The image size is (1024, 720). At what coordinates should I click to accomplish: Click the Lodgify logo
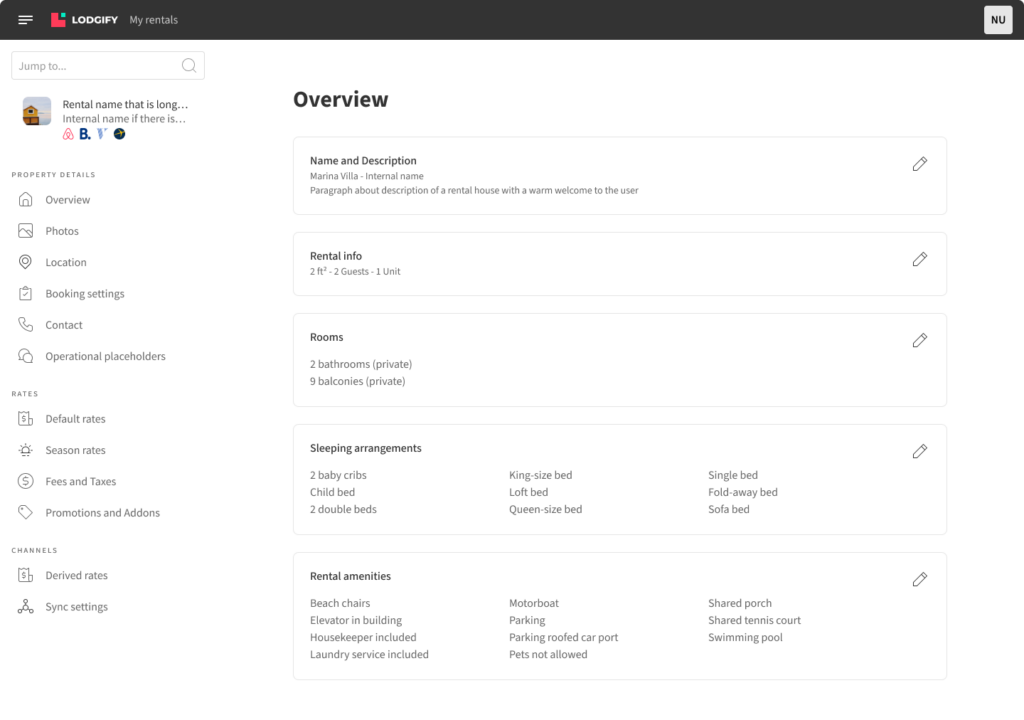point(84,20)
